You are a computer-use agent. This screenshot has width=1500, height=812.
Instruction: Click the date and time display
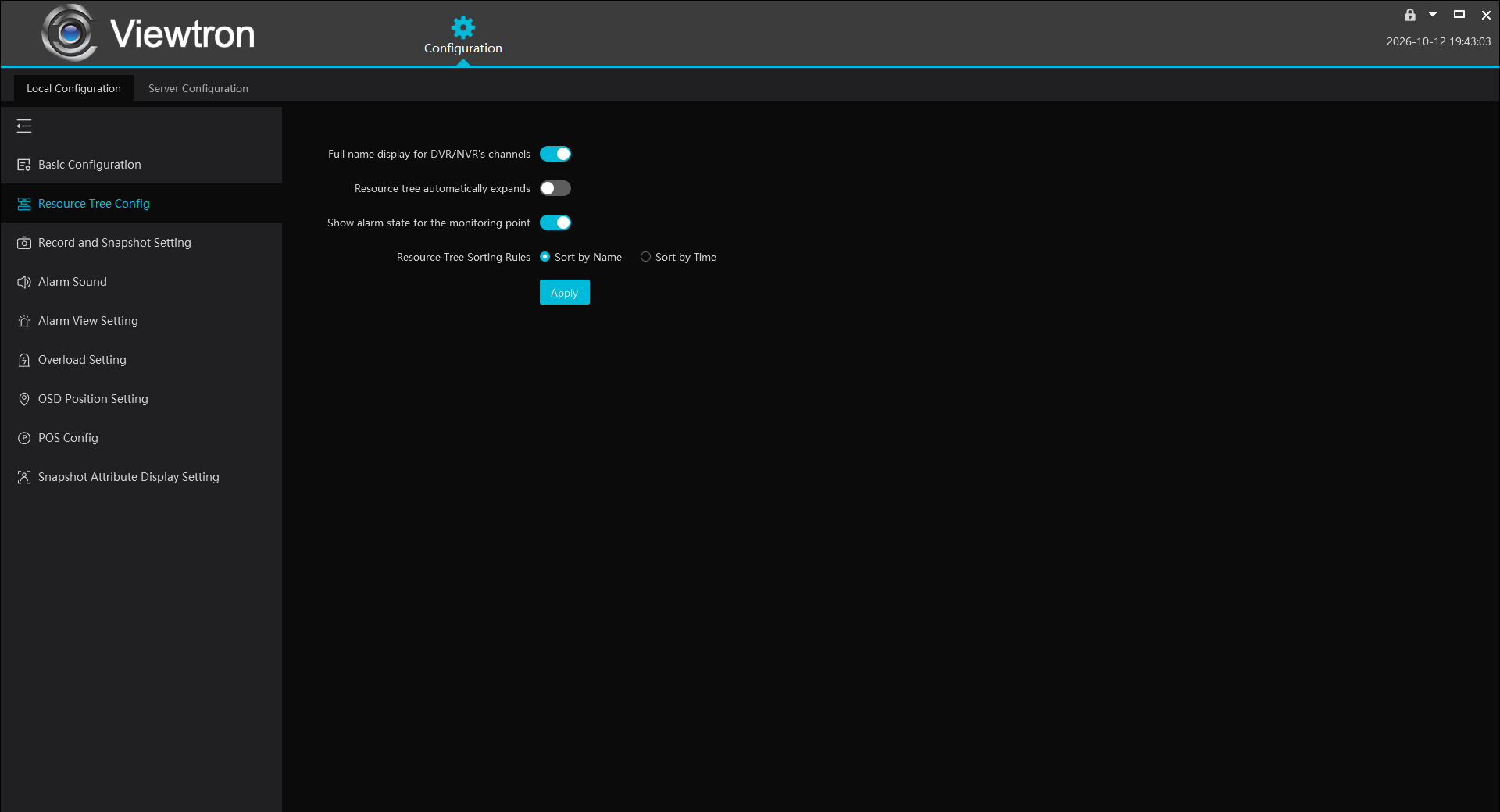click(1438, 41)
